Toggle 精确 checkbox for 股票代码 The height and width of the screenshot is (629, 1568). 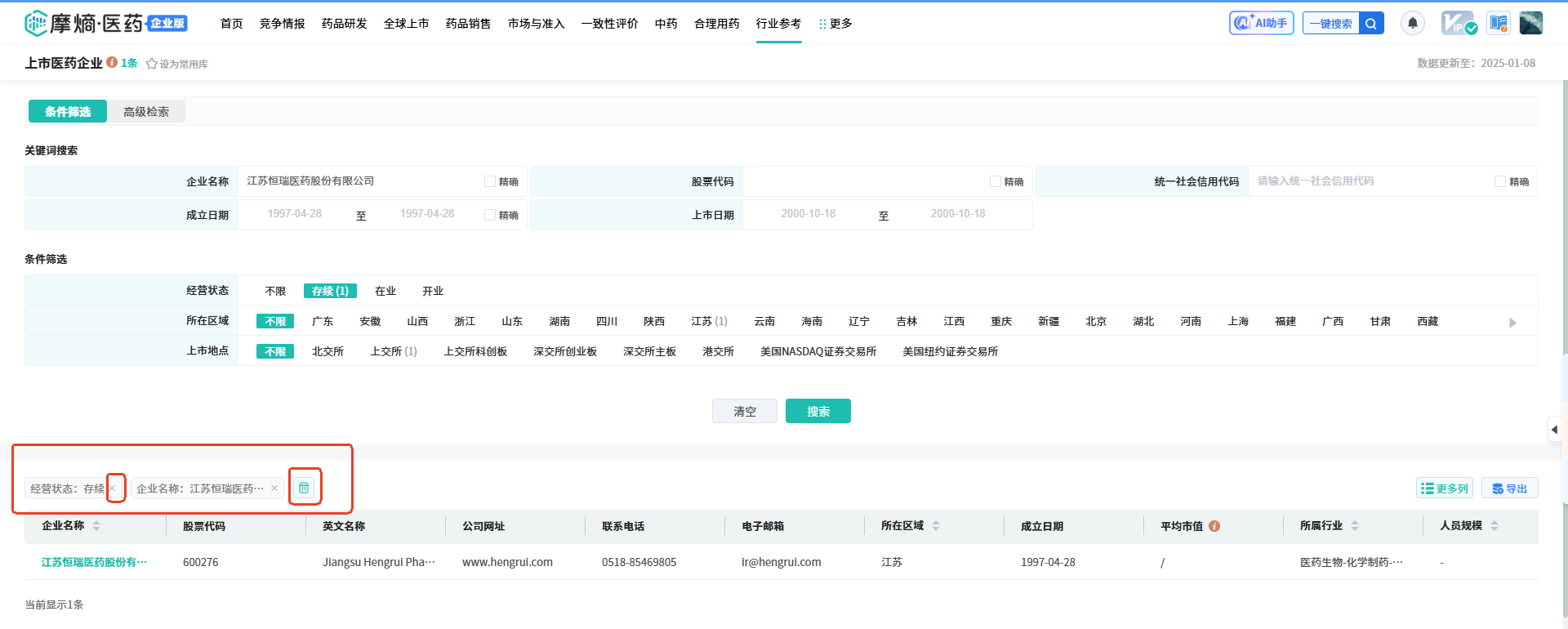(x=996, y=181)
